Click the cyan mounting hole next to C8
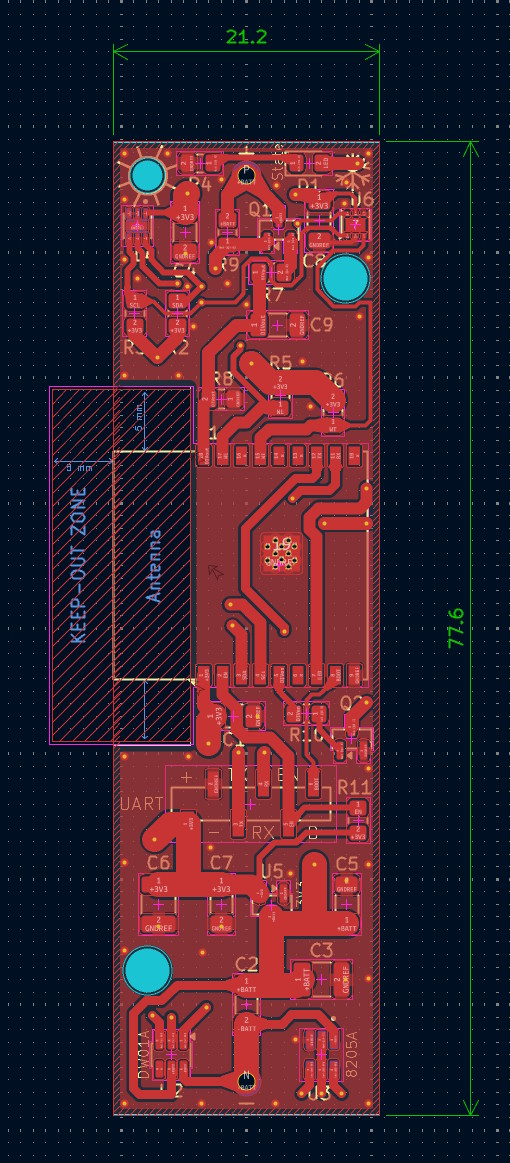Image resolution: width=510 pixels, height=1163 pixels. (x=345, y=278)
